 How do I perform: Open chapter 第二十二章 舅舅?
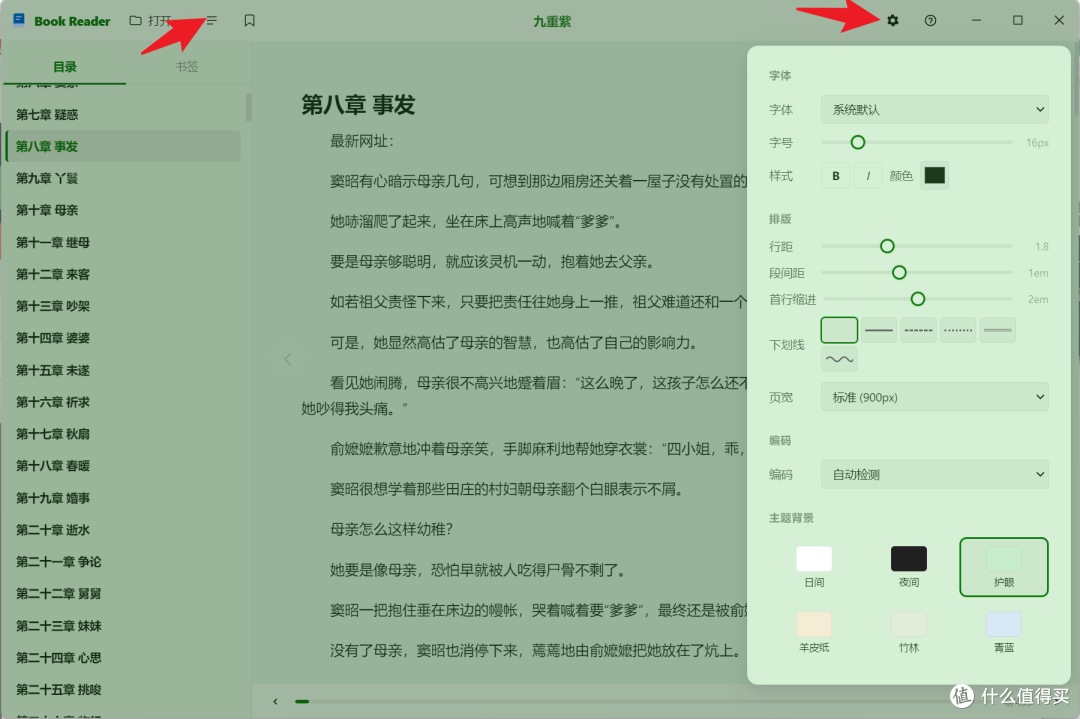point(123,594)
